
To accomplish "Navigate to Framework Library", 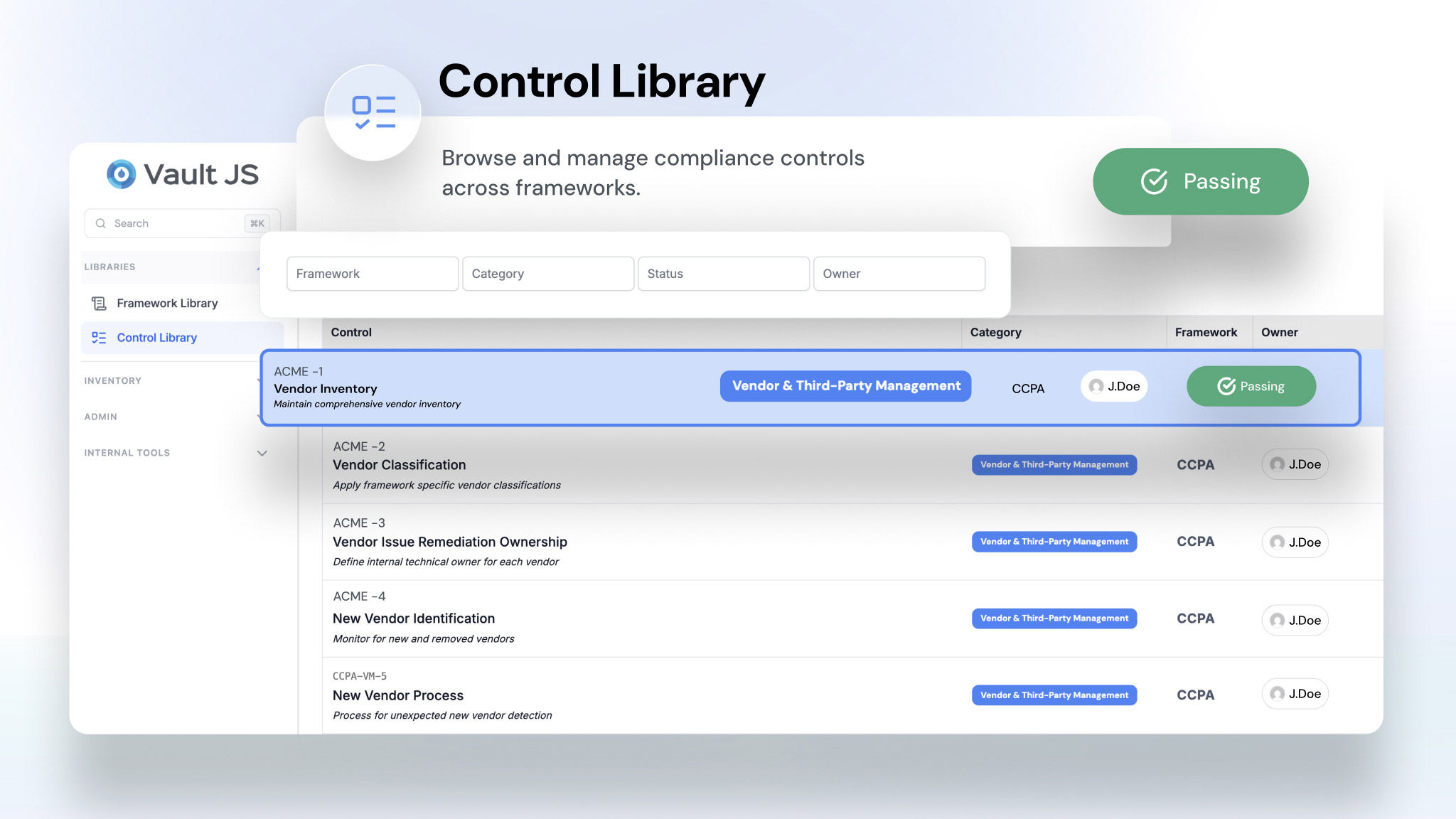I will click(x=167, y=303).
